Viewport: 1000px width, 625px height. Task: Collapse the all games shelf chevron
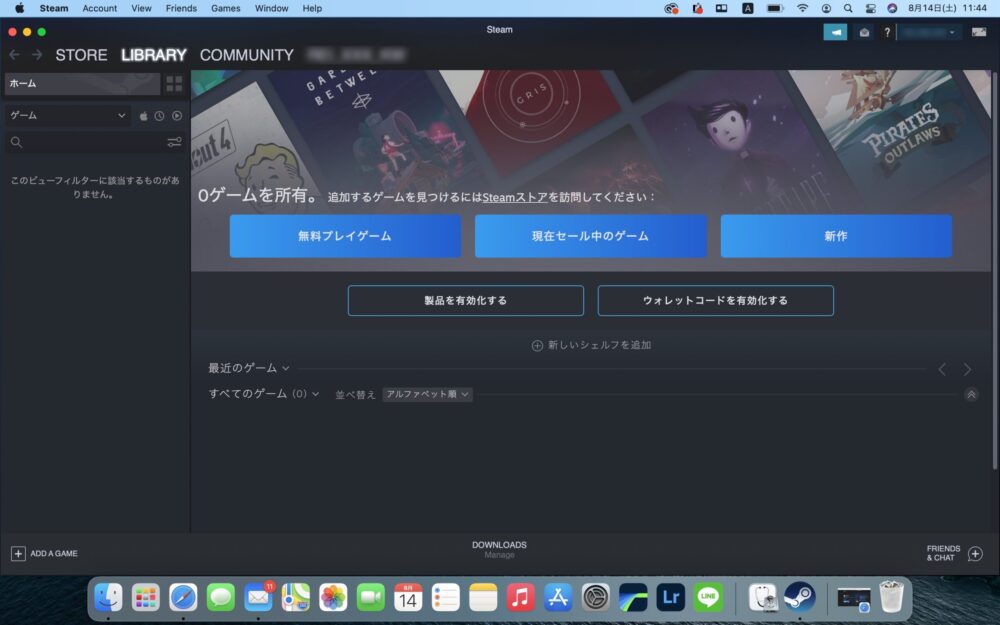tap(971, 395)
